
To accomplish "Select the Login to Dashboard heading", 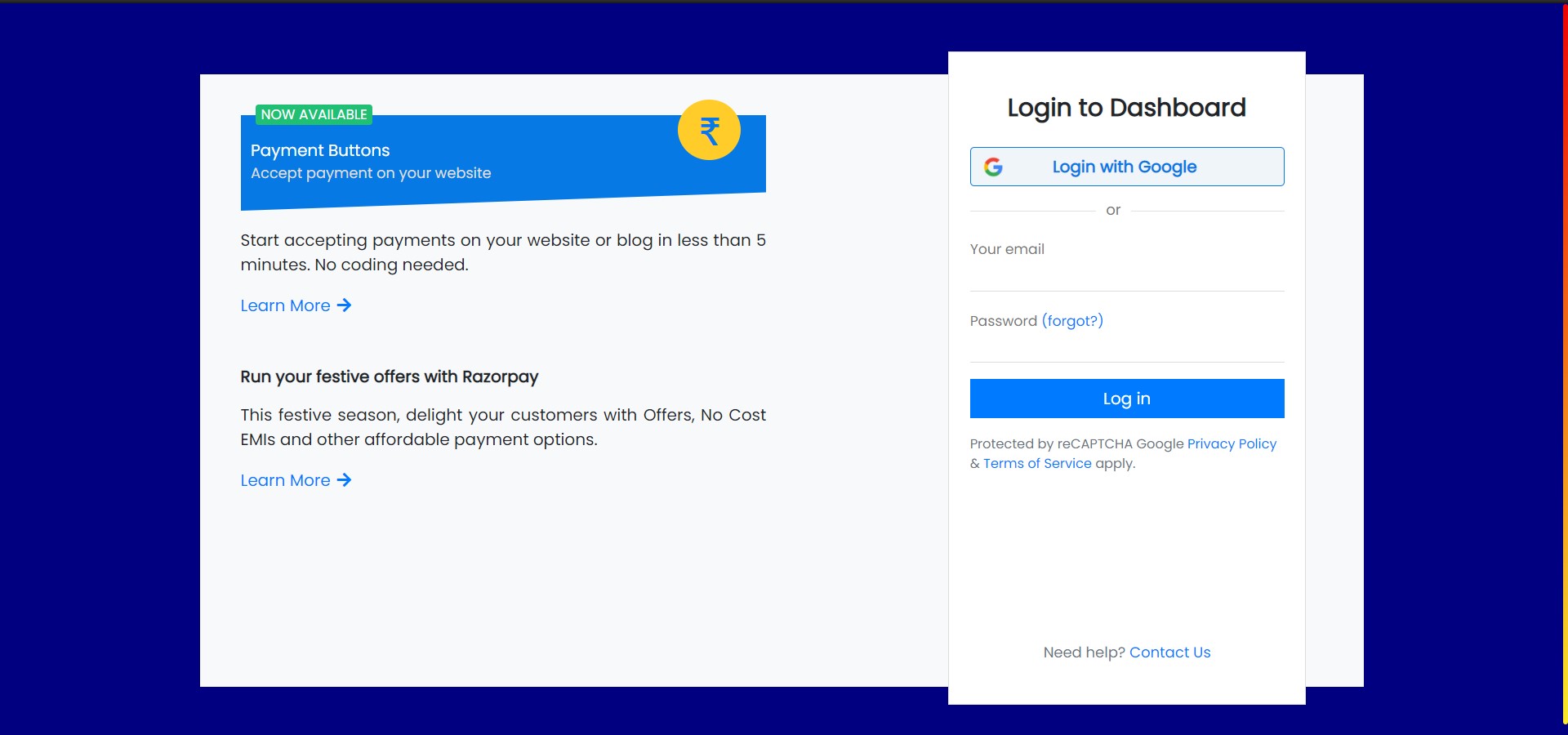I will point(1126,107).
